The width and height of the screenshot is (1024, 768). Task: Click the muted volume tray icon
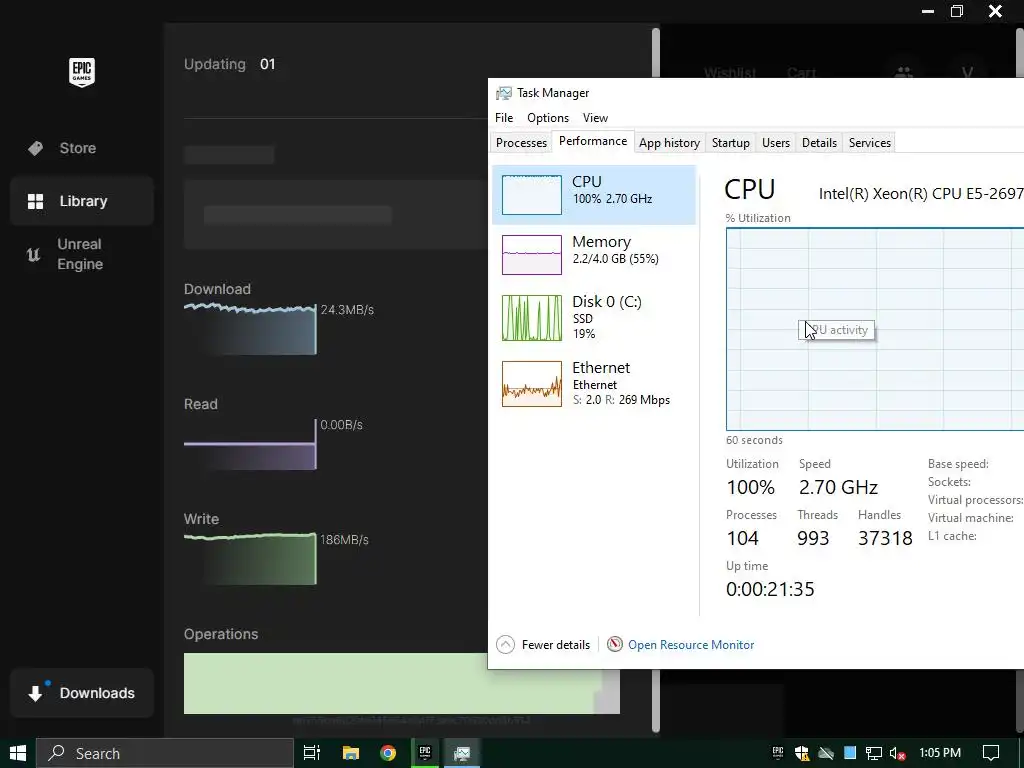[898, 753]
